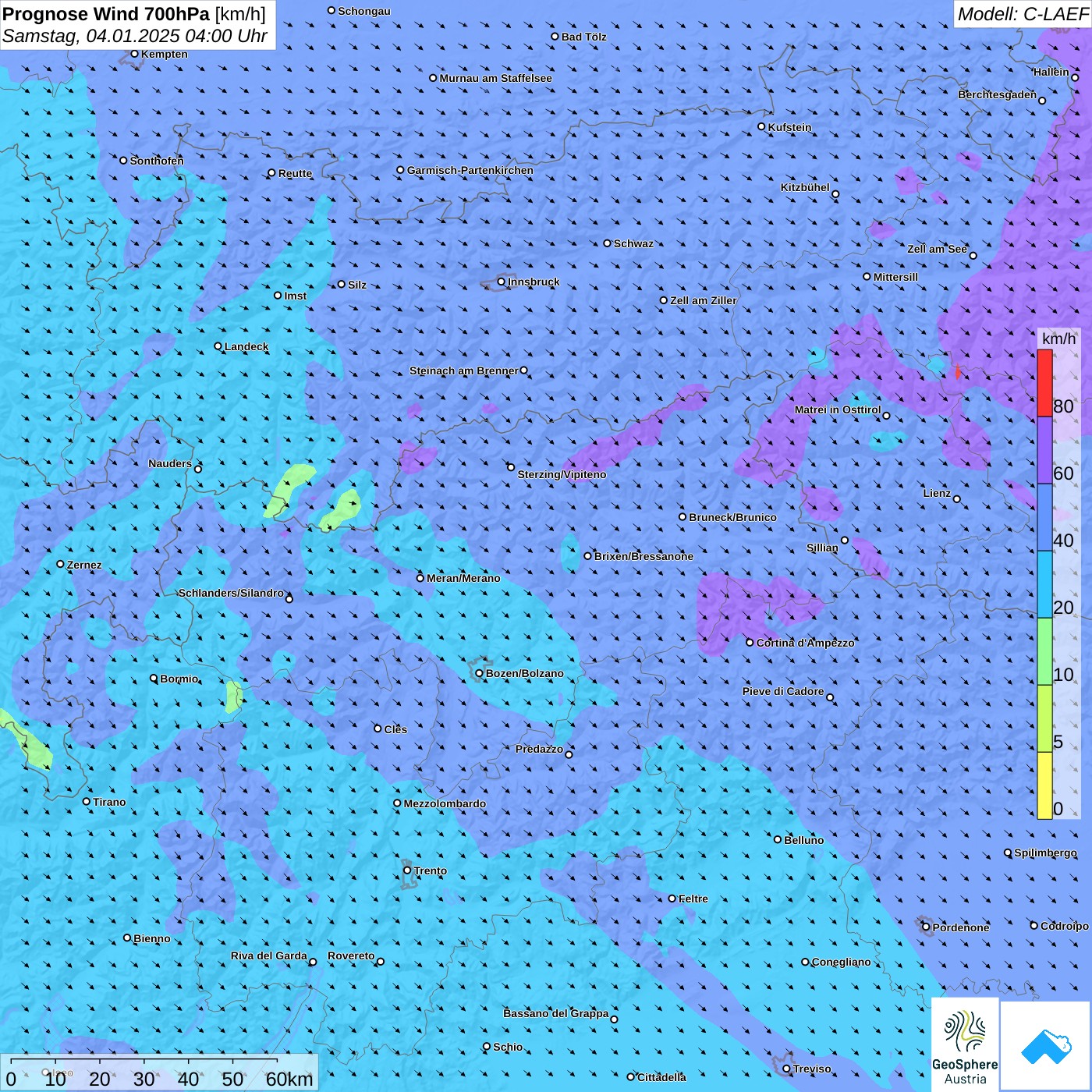This screenshot has height=1092, width=1092.
Task: Click the 'Bassano del Grappa' label
Action: (556, 1013)
